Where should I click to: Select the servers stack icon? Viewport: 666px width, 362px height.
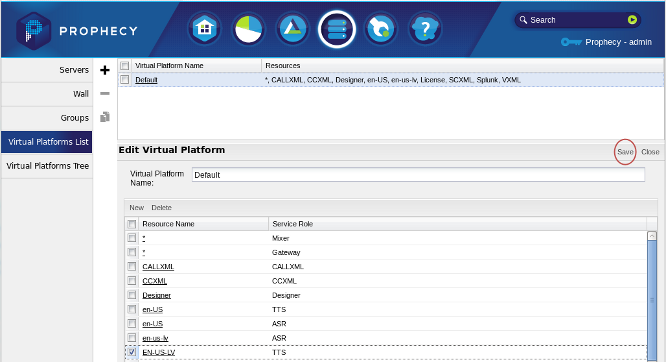point(337,29)
